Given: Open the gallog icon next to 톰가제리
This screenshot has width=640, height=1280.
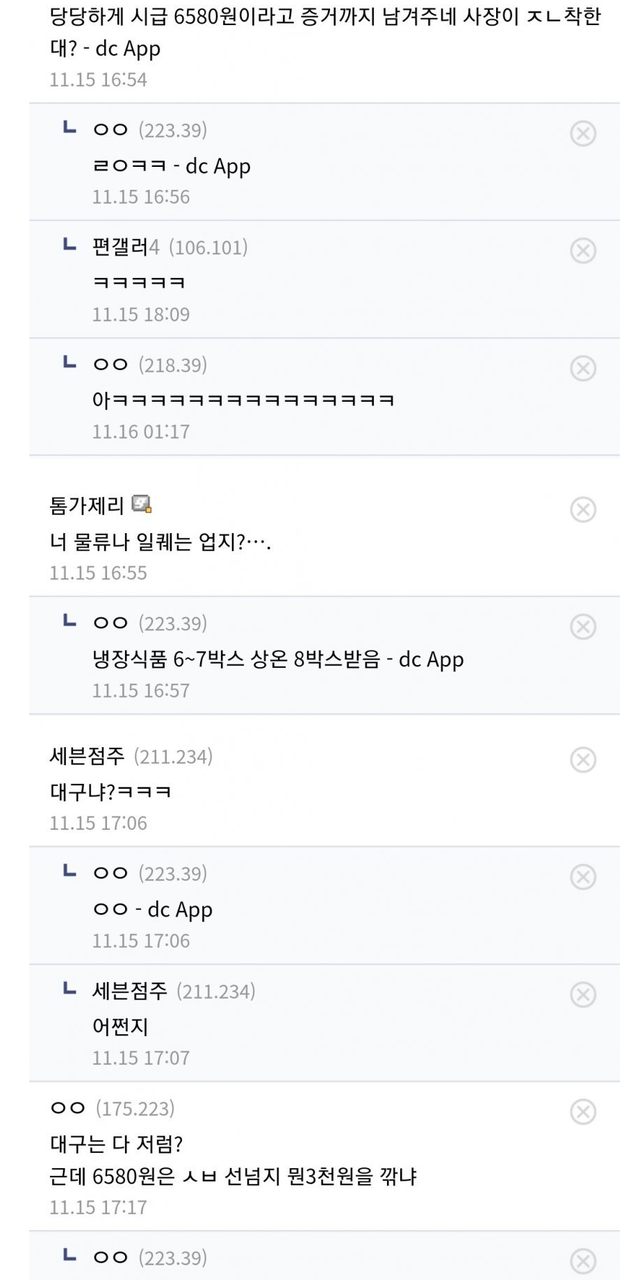Looking at the screenshot, I should (142, 504).
